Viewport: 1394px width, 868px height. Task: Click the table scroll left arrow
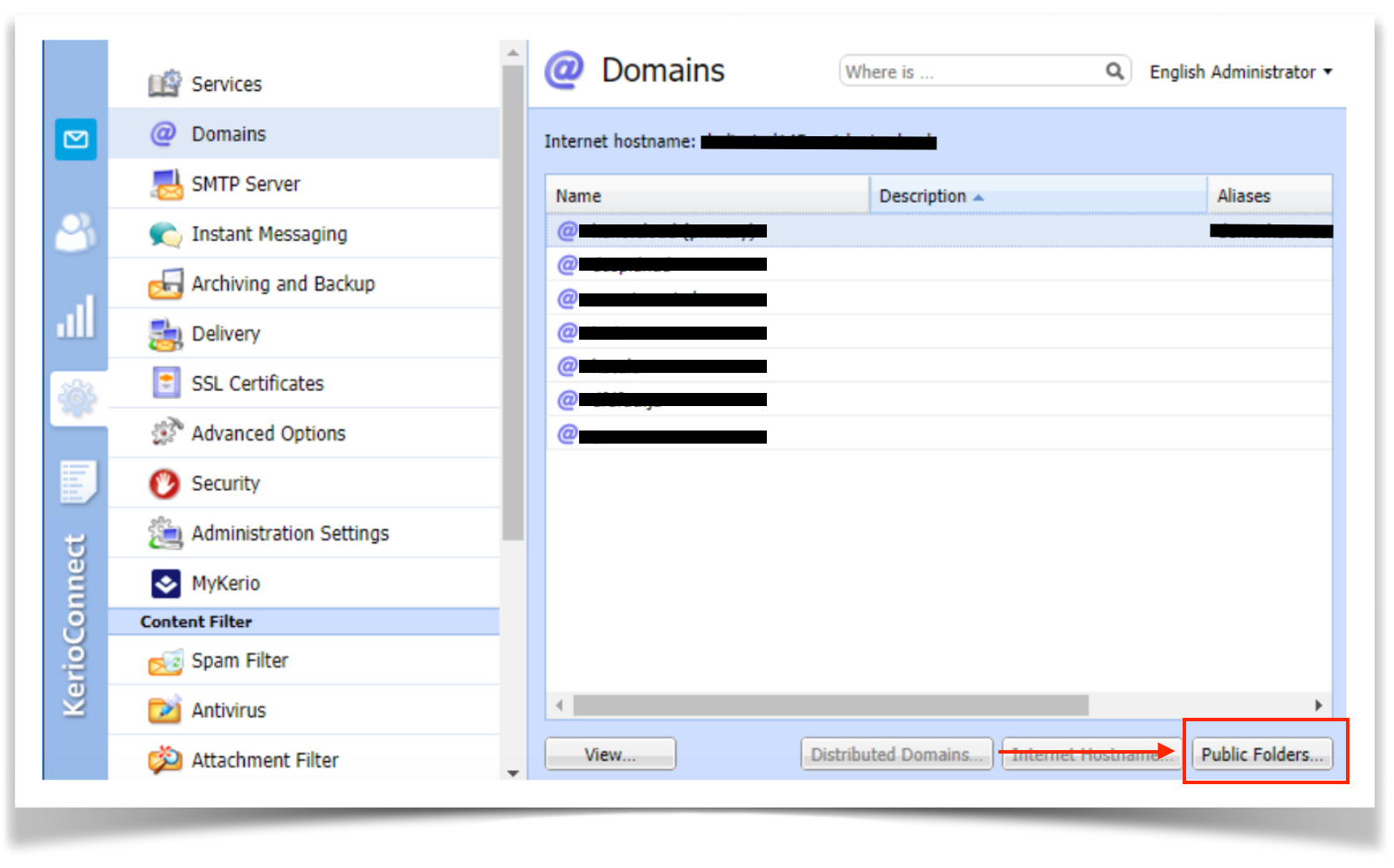559,706
